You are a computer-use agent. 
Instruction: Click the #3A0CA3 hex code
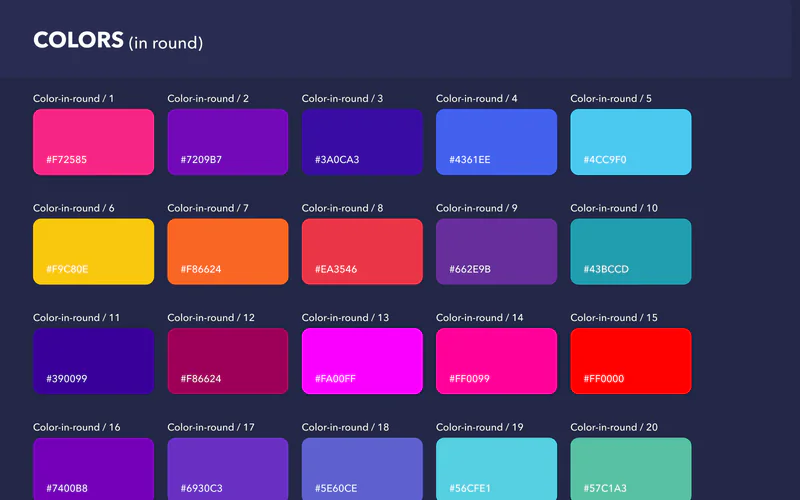(337, 160)
